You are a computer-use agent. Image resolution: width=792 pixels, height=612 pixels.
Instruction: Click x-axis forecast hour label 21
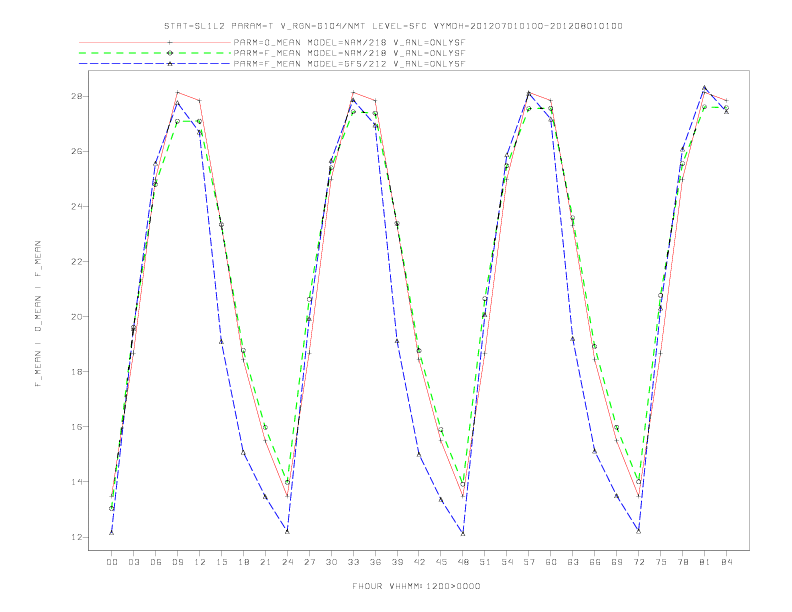(x=265, y=562)
